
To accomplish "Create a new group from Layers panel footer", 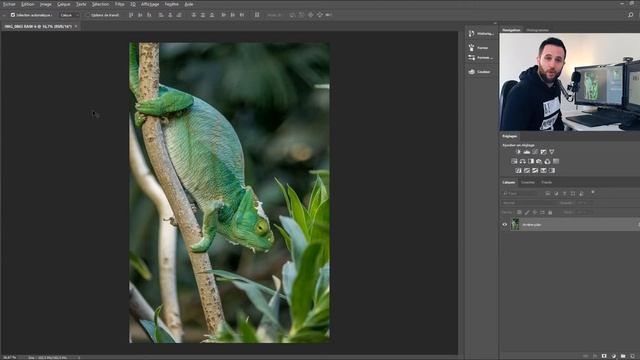I will pos(623,356).
